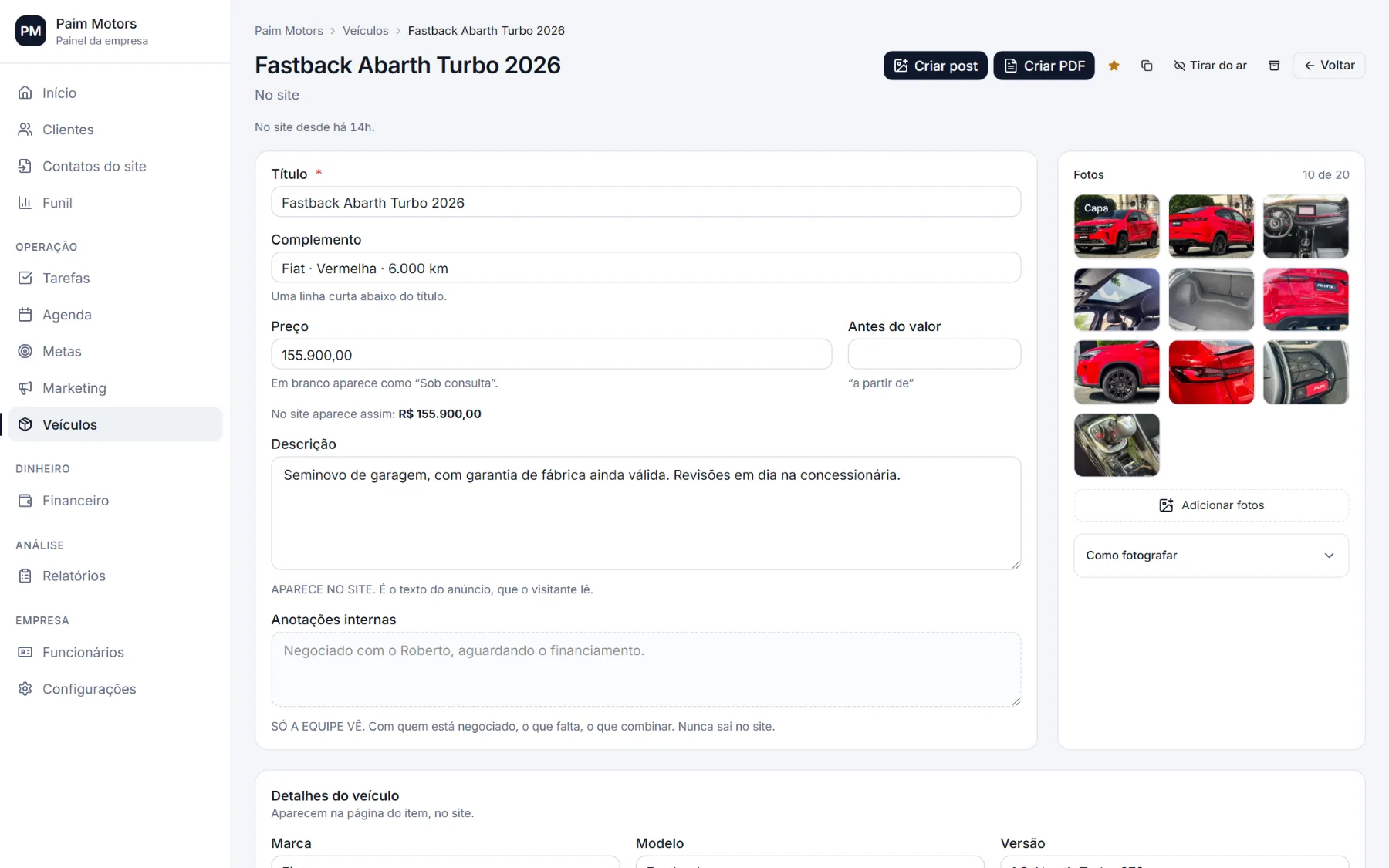Open Início in the sidebar

pyautogui.click(x=116, y=93)
